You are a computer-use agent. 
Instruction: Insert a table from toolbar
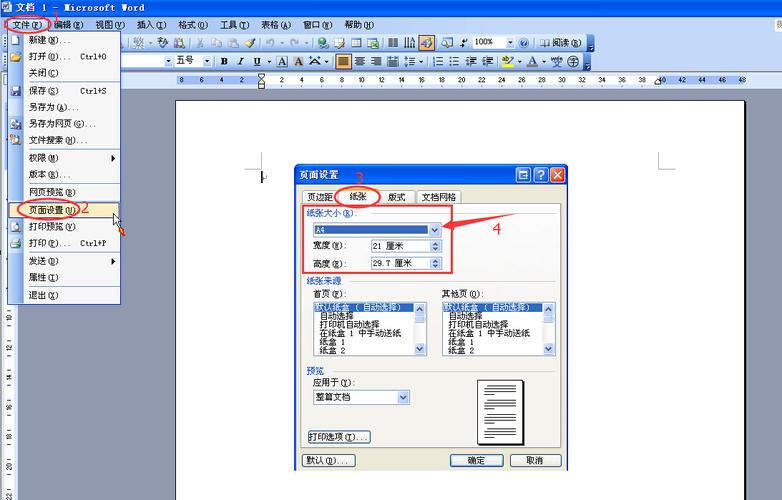(356, 43)
